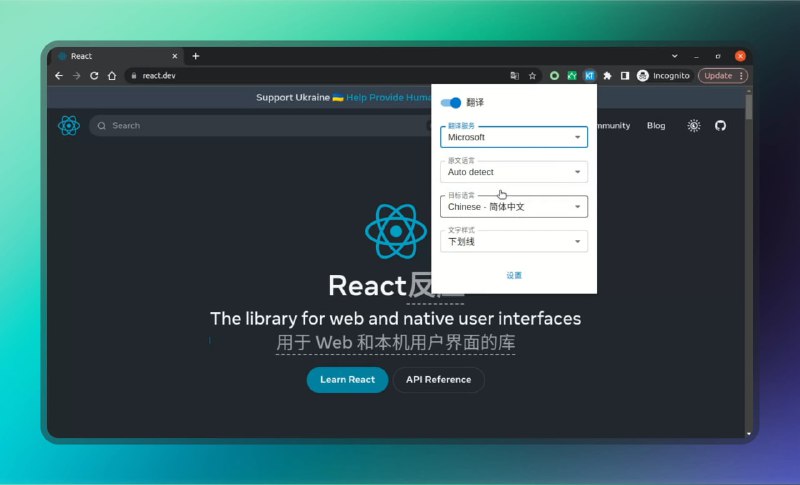Open the KT translator extension icon
The width and height of the screenshot is (800, 485).
click(x=589, y=75)
